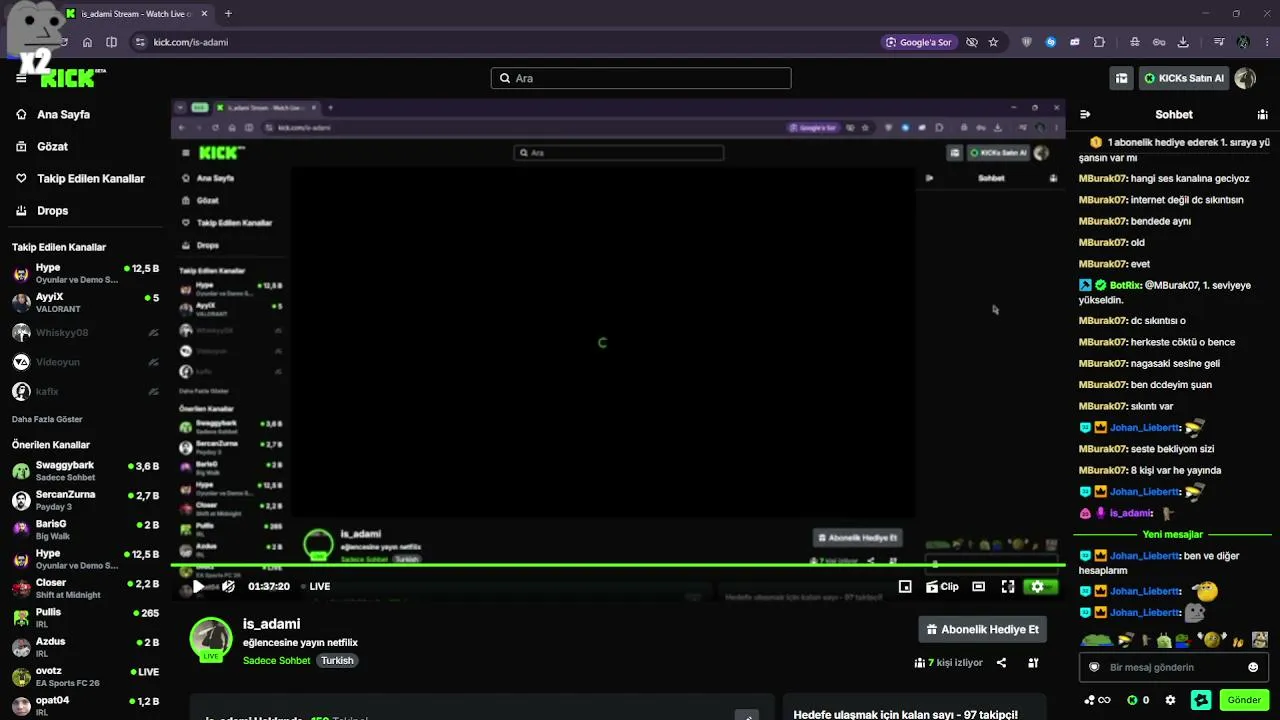Screen dimensions: 1280x720
Task: Toggle fullscreen for the stream
Action: (1008, 587)
